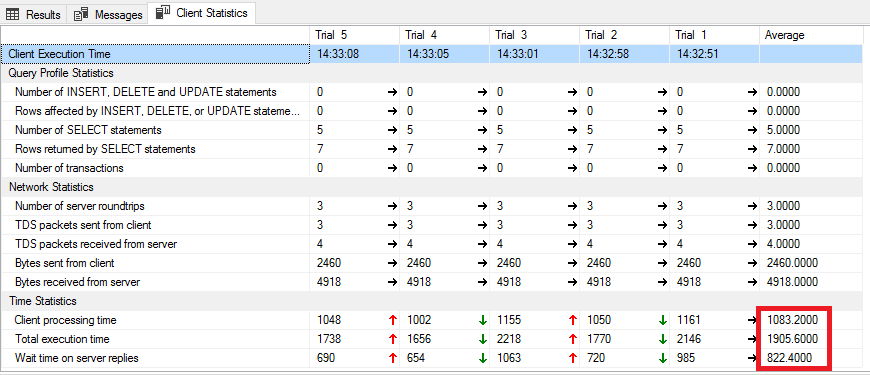Click execution time cell 14:33:05
Viewport: 870px width, 375px height.
tap(428, 54)
